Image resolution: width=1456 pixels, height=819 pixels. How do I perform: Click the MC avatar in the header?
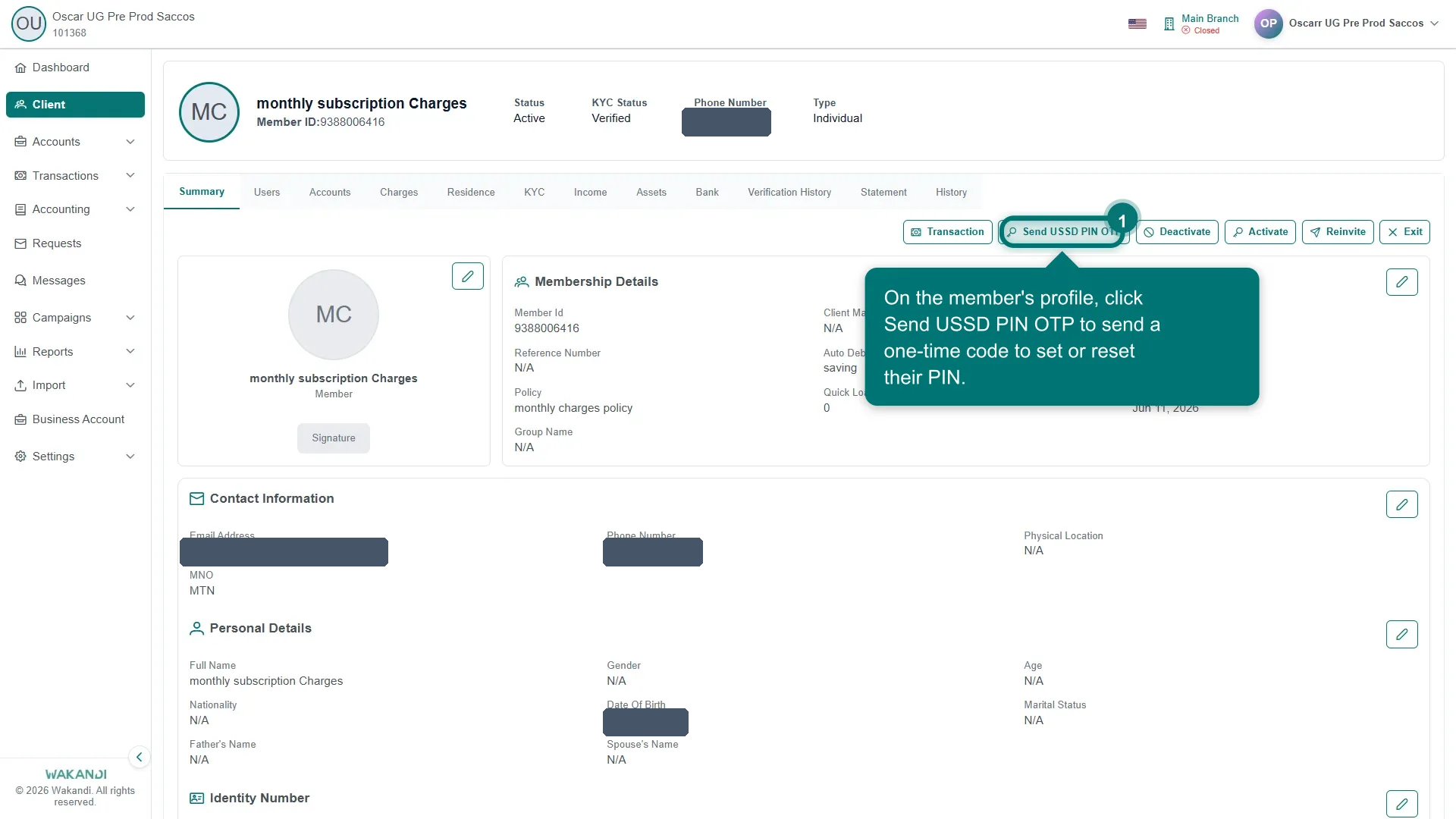[x=209, y=112]
